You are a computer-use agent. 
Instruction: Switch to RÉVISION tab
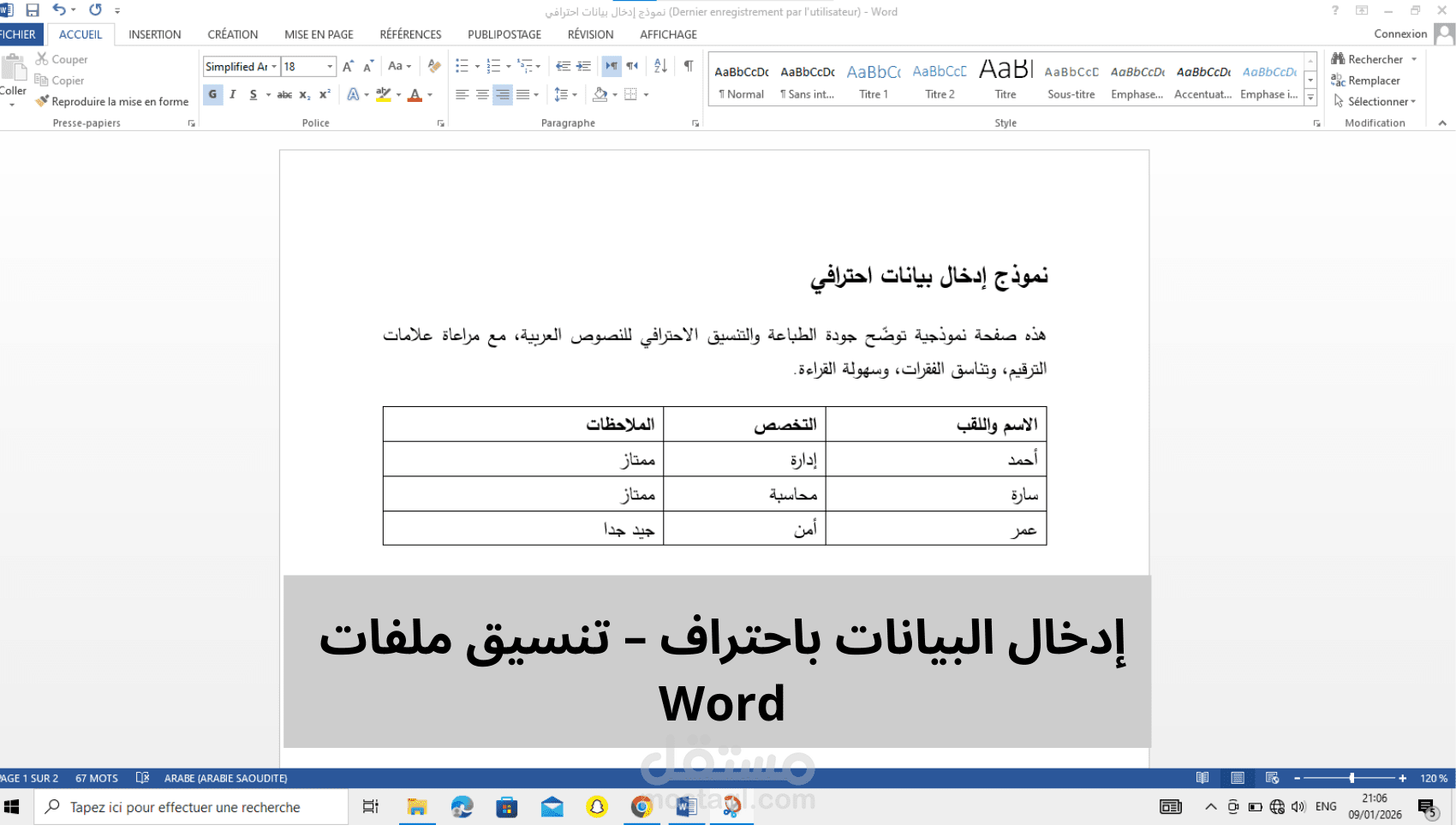pos(590,34)
